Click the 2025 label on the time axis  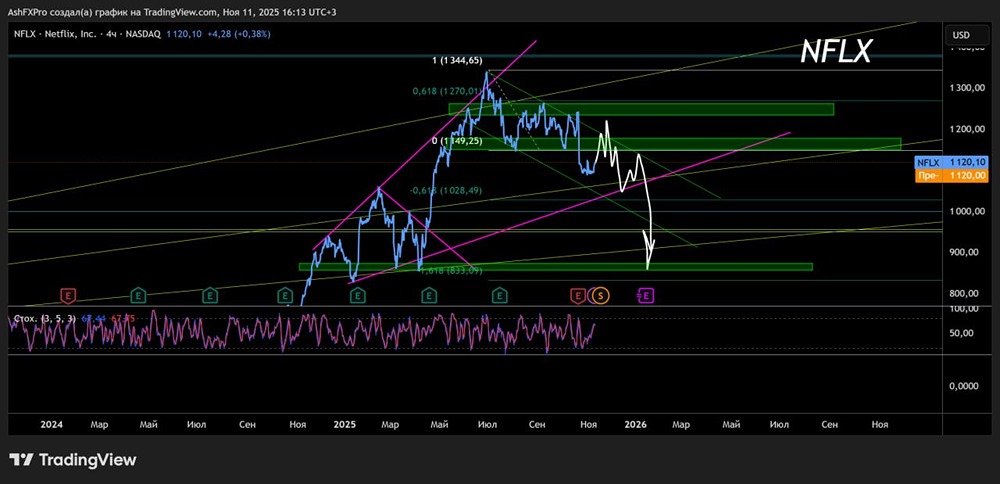coord(344,424)
